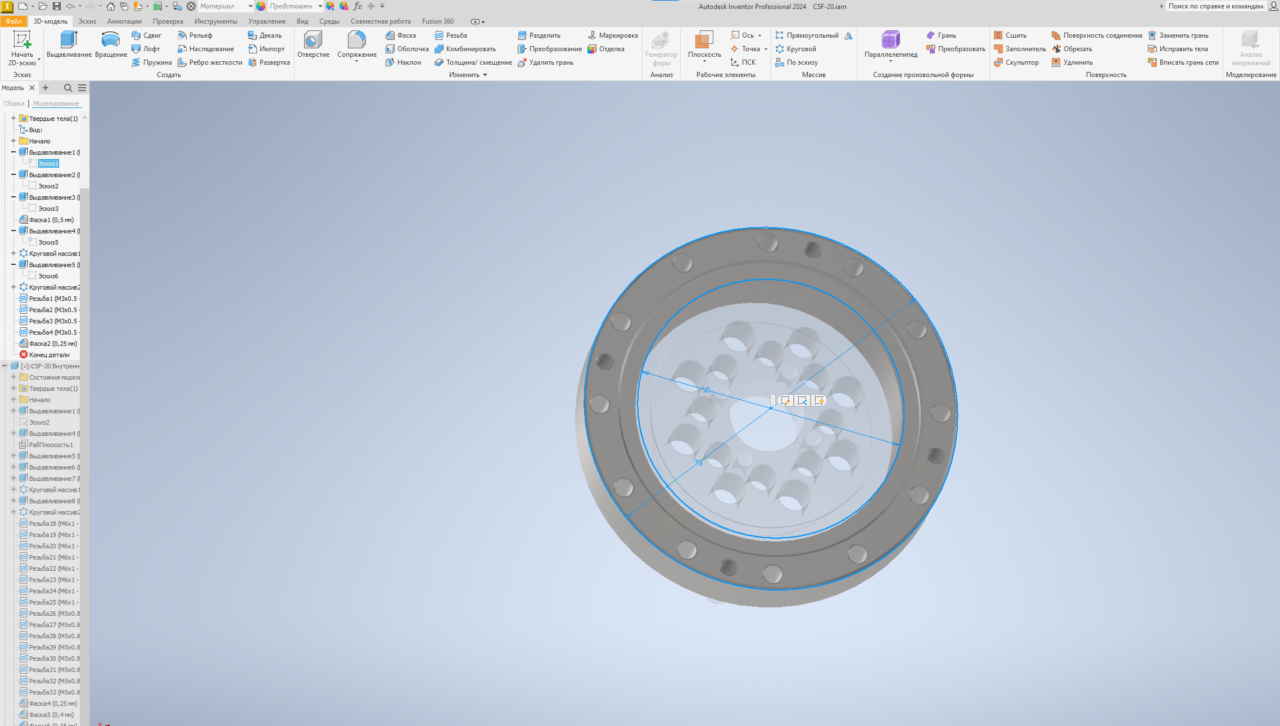This screenshot has width=1280, height=726.
Task: Switch browser to Сборка view
Action: tap(14, 103)
